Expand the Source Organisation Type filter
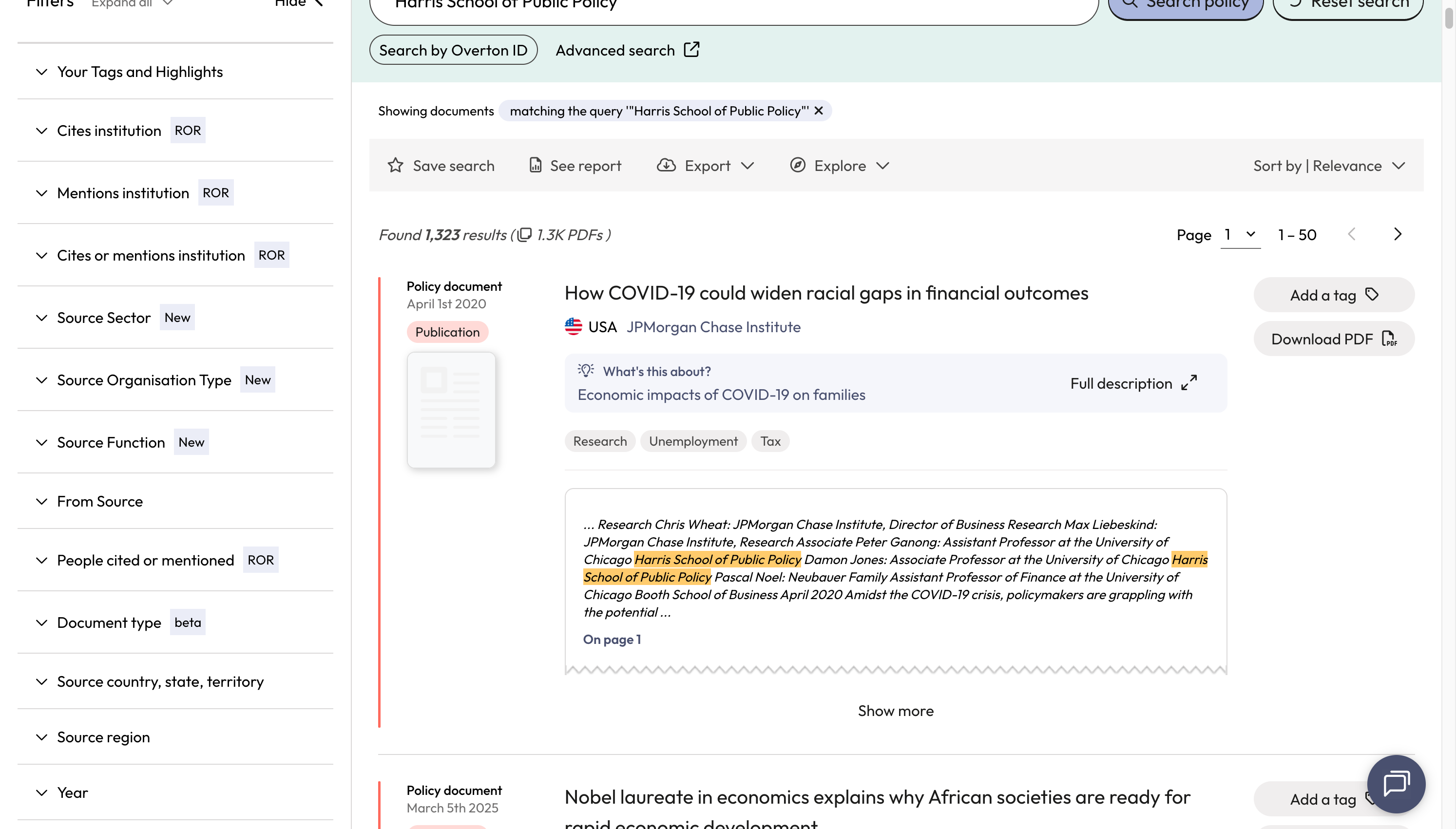This screenshot has width=1456, height=829. (175, 380)
